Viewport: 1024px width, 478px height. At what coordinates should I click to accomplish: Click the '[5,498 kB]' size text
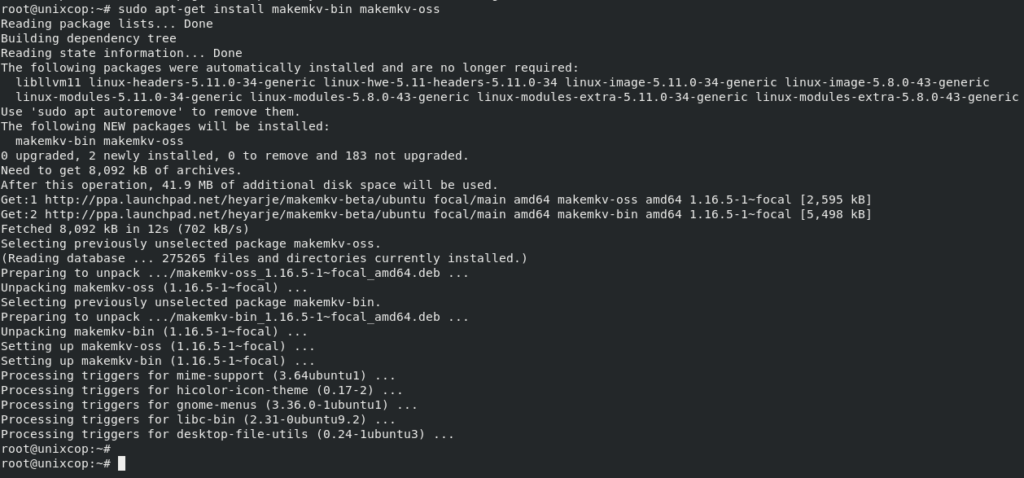(x=835, y=214)
